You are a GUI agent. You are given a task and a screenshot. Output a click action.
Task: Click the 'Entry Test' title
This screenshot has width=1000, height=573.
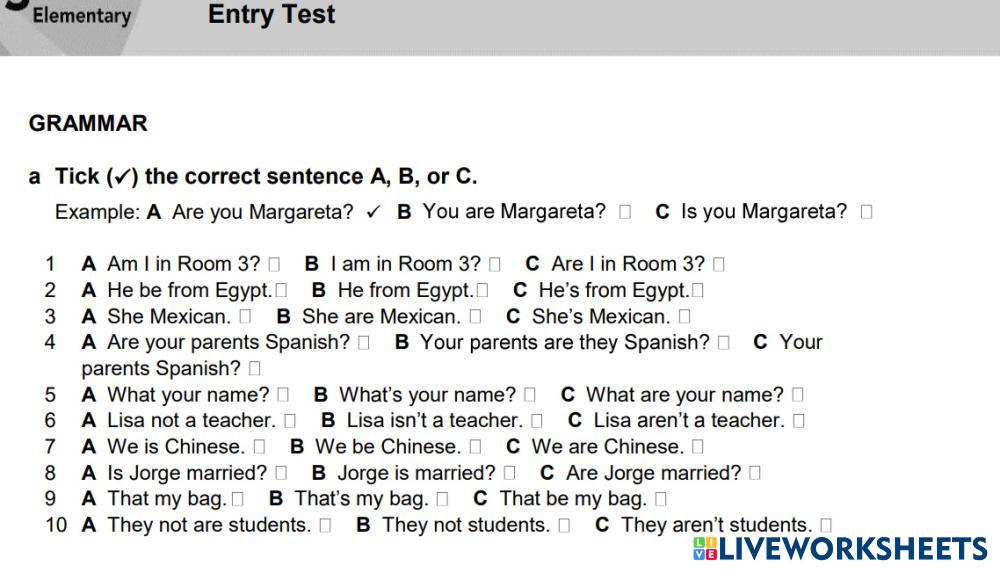point(271,15)
